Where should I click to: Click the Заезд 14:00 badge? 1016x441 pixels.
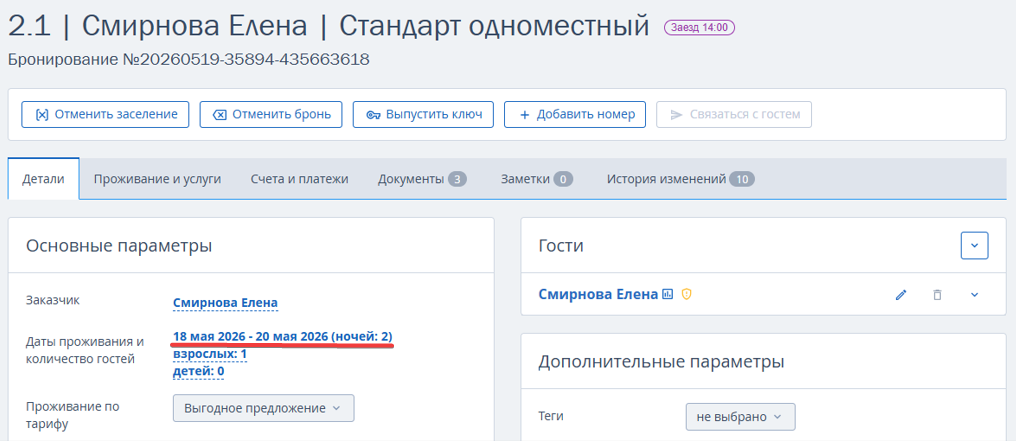tap(699, 27)
